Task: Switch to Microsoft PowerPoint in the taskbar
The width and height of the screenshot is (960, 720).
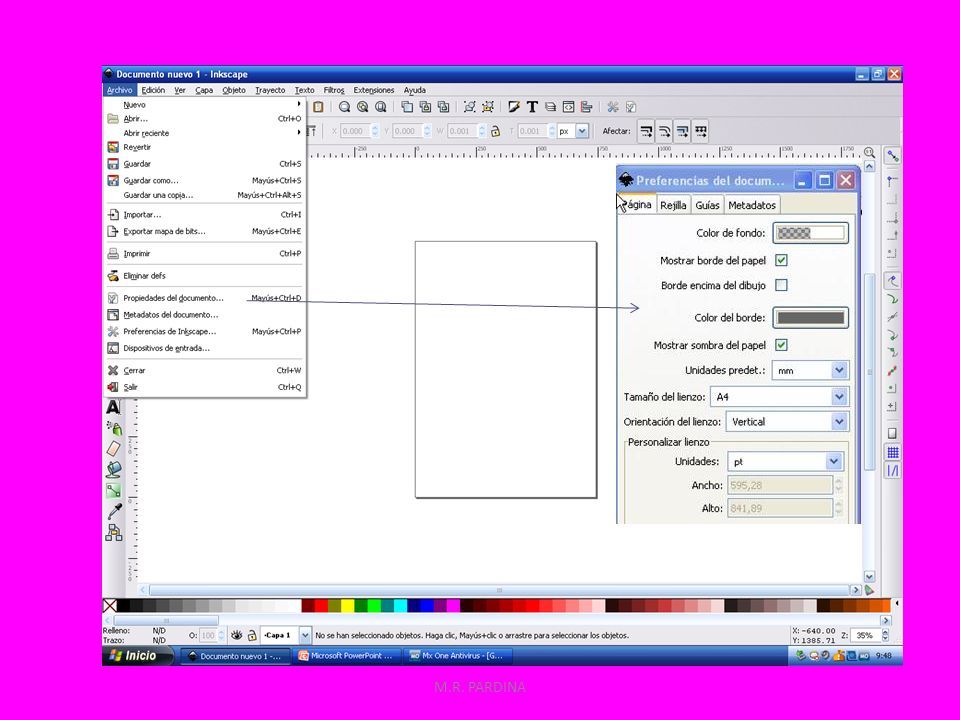Action: pos(347,656)
